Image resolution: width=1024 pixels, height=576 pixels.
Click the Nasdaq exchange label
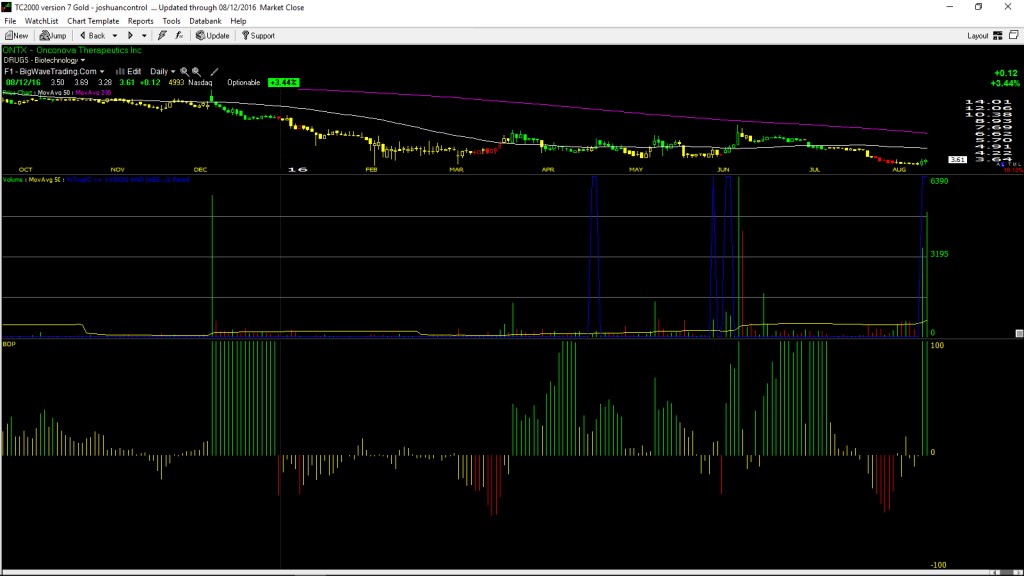coord(200,83)
